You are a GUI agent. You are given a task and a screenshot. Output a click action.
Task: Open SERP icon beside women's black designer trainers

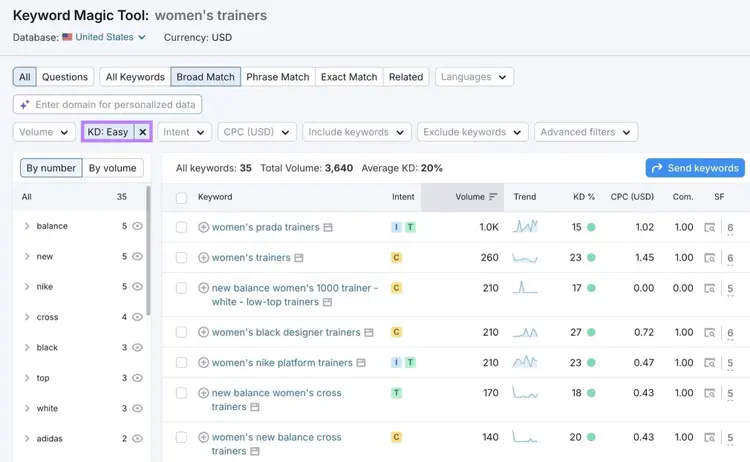click(369, 332)
